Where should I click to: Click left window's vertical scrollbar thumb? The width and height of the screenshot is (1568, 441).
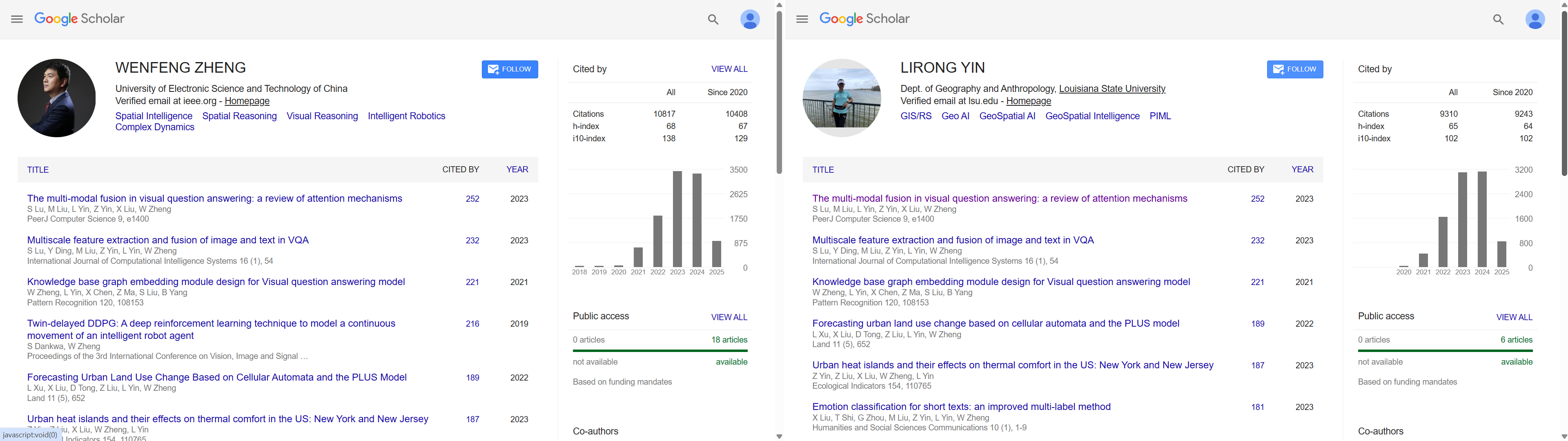pos(779,91)
